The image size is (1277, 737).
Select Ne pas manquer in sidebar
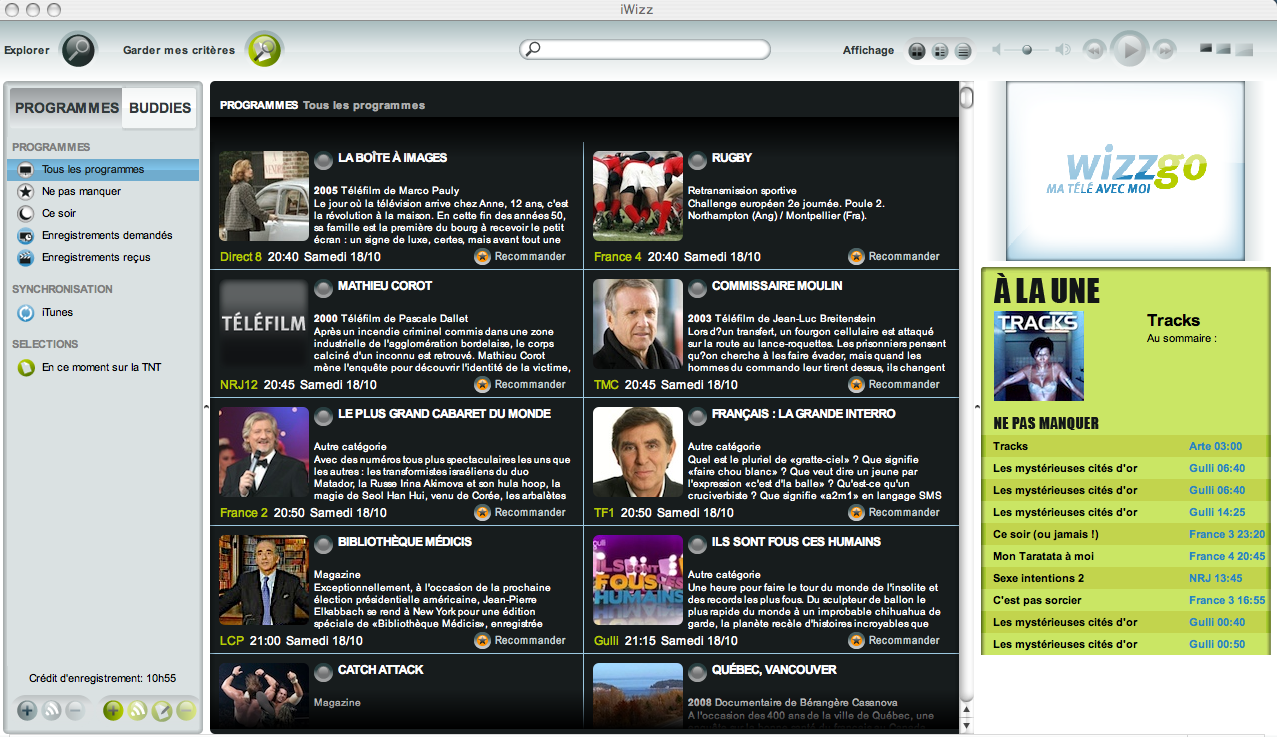(103, 192)
